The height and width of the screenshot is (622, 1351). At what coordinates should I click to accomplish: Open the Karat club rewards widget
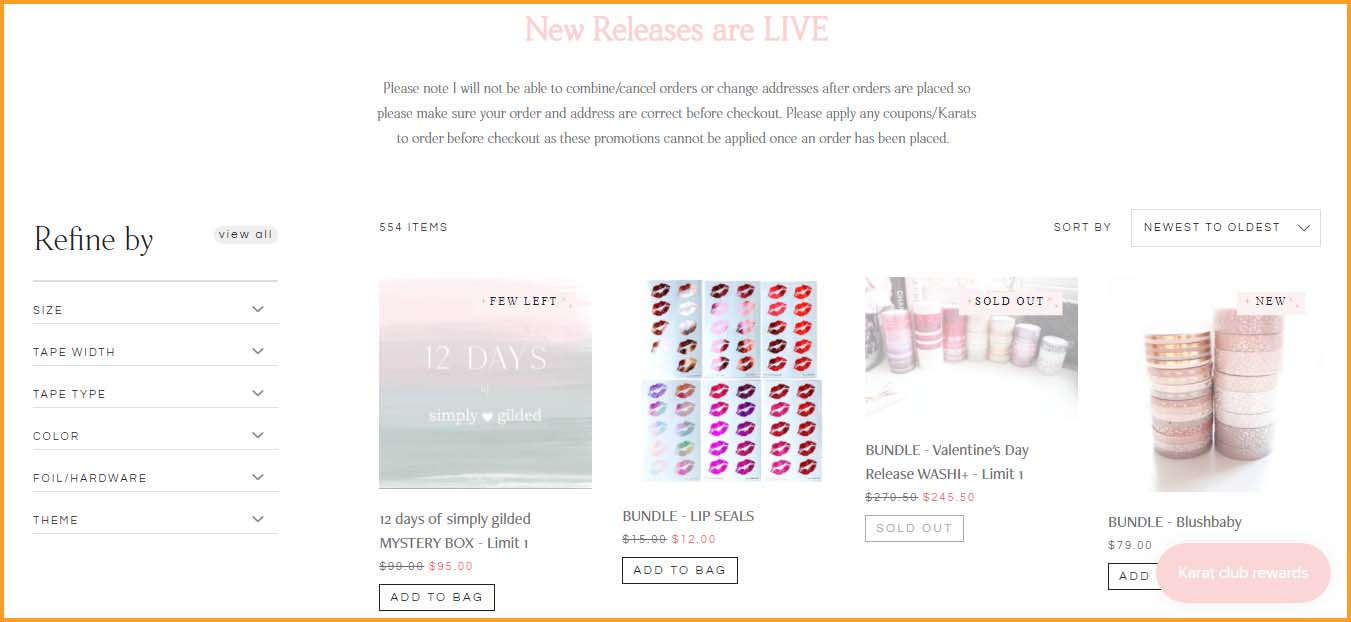1243,573
